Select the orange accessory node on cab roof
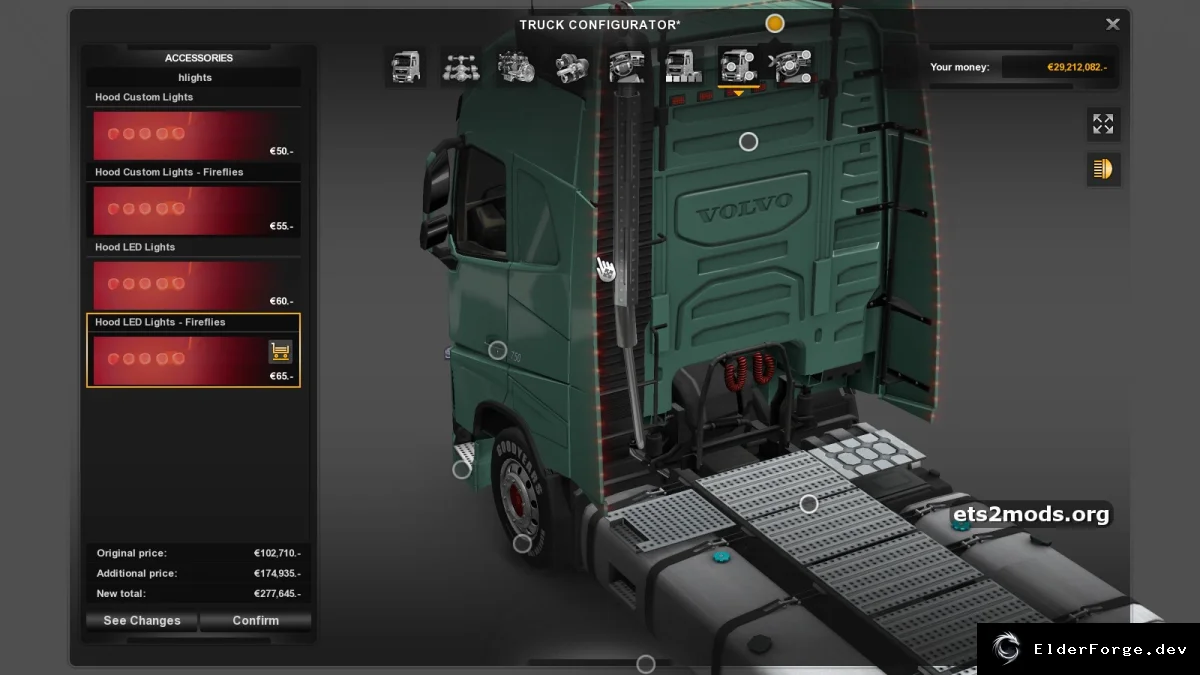Image resolution: width=1200 pixels, height=675 pixels. (775, 23)
